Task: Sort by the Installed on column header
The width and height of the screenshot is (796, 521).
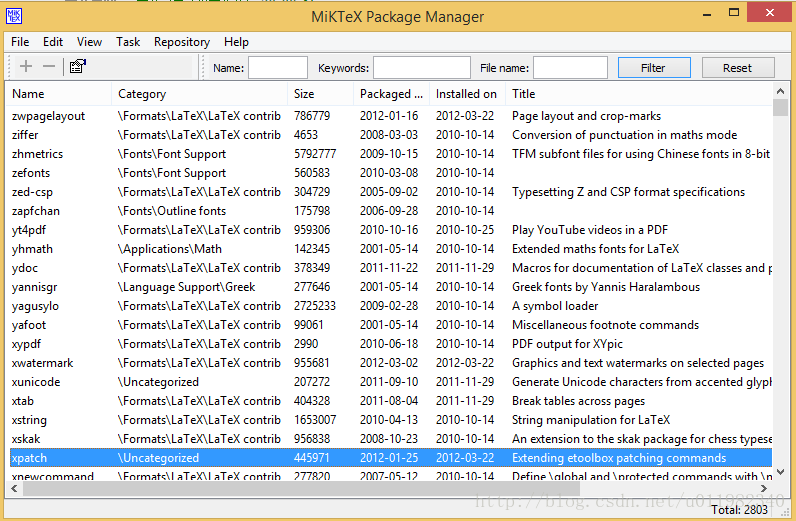Action: [x=467, y=94]
